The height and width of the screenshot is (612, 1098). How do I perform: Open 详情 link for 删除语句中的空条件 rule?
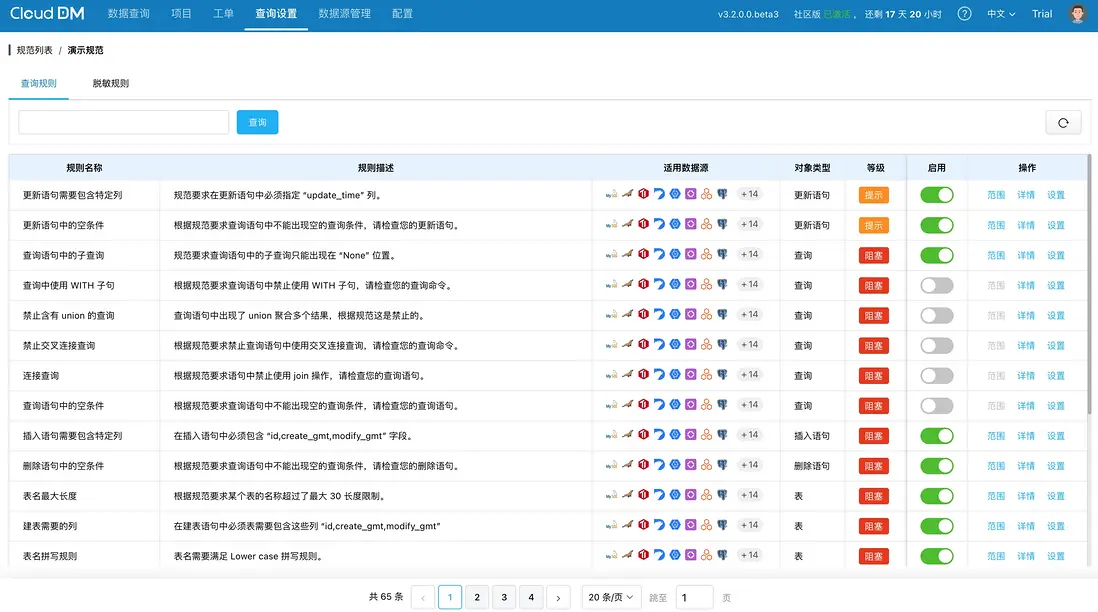coord(1026,466)
